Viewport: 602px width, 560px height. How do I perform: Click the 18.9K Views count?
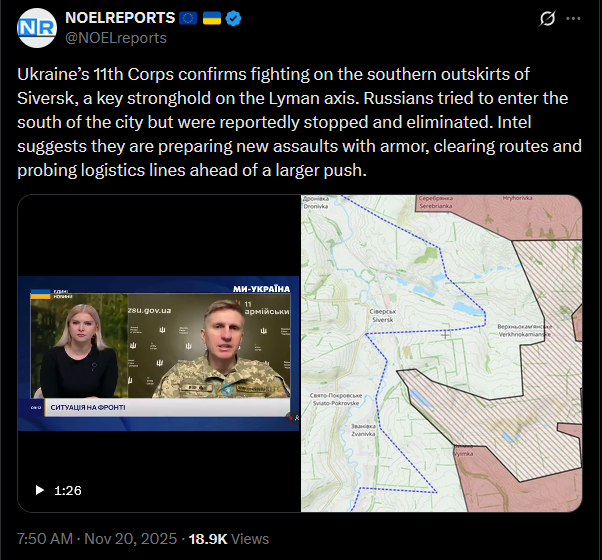228,539
